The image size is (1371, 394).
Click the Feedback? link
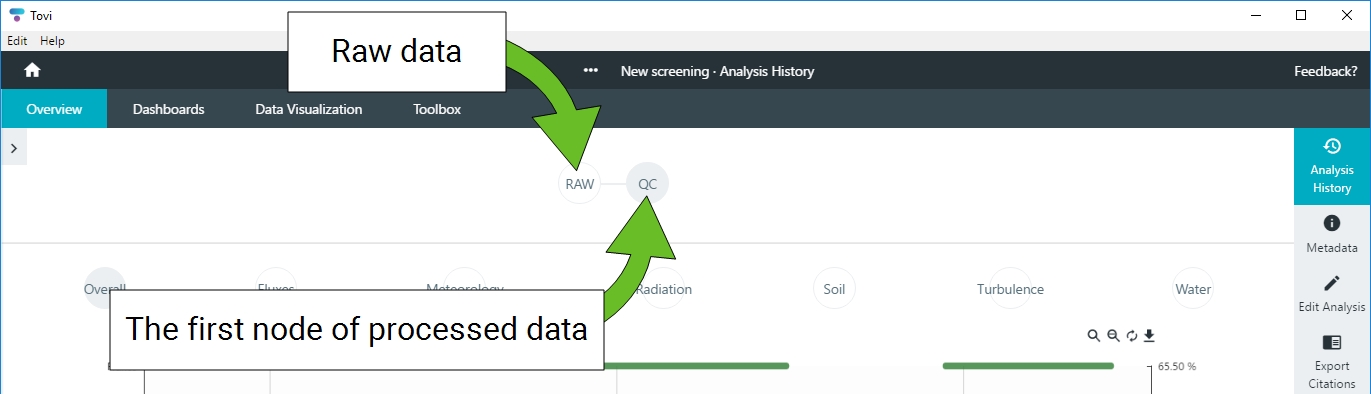[1326, 71]
